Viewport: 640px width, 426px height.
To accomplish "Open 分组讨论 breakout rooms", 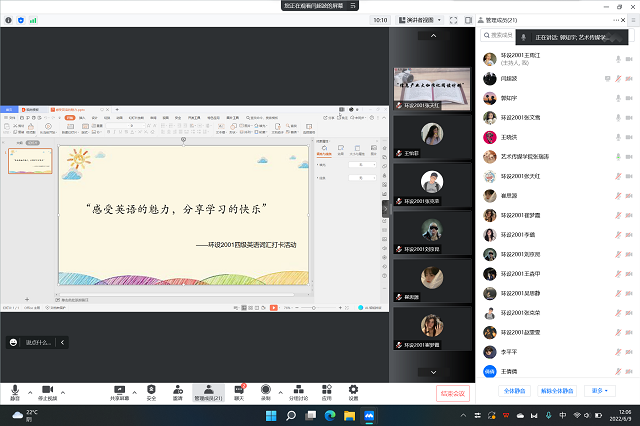I will (298, 393).
